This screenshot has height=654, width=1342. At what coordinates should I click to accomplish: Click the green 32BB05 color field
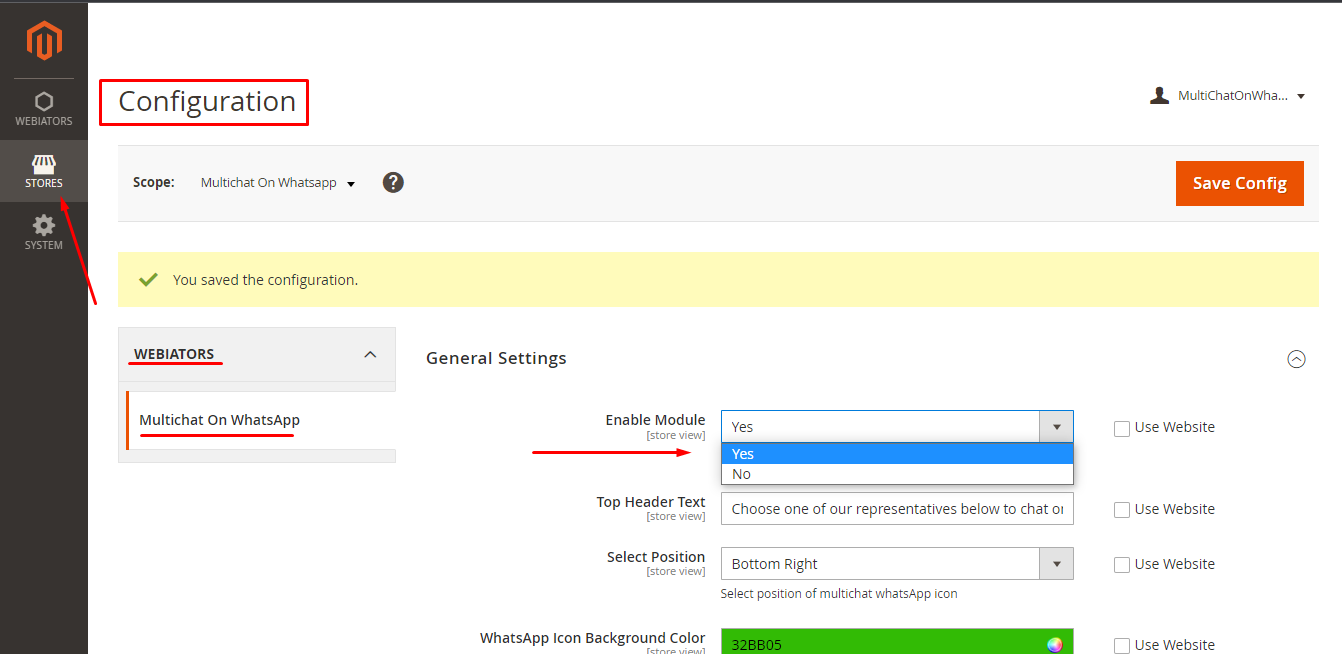click(897, 642)
